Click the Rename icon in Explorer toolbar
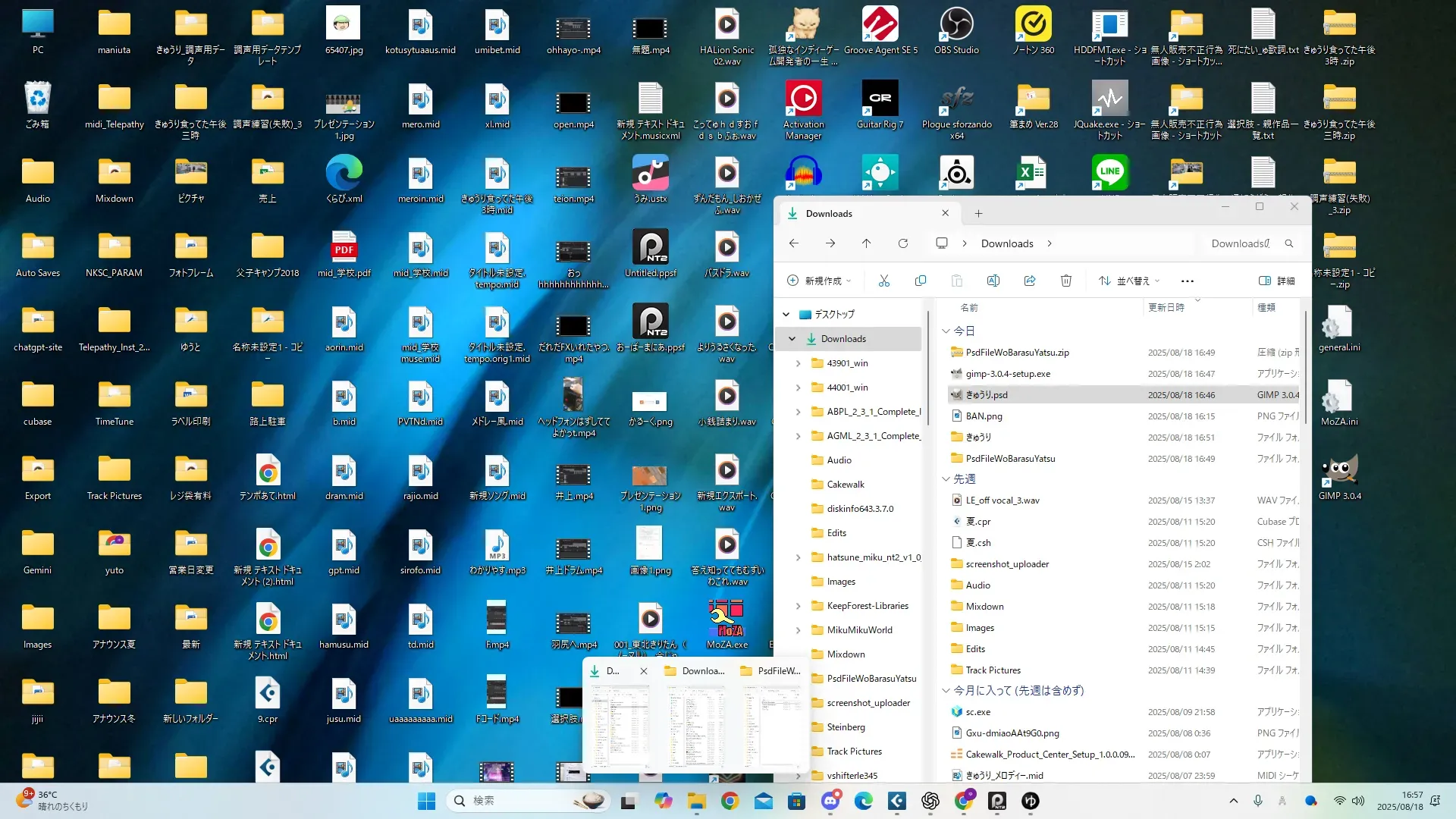Viewport: 1456px width, 819px height. click(x=993, y=281)
